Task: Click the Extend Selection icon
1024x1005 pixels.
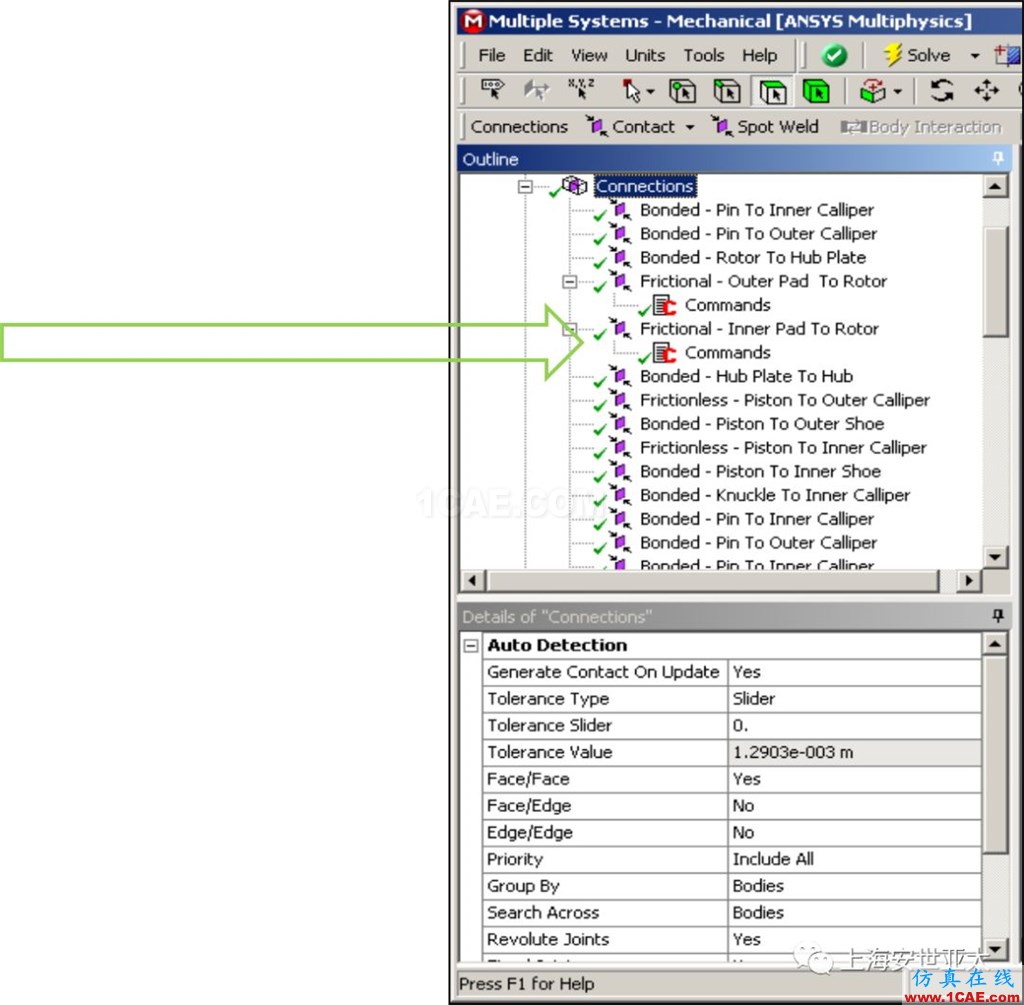Action: point(872,91)
